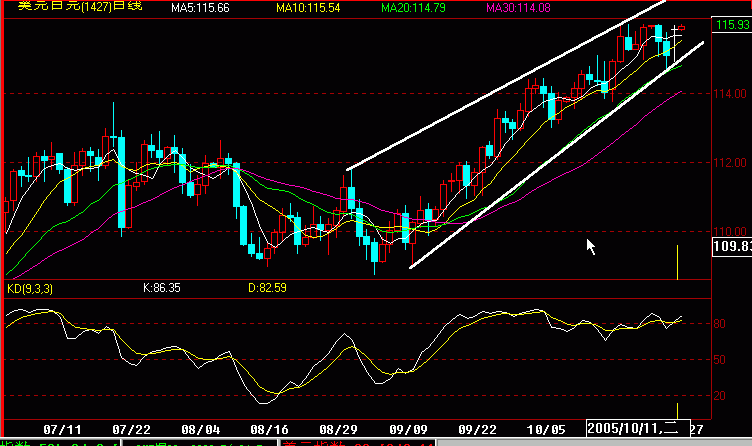Select the KD(9,3,3) indicator label
This screenshot has height=446, width=752.
[30, 289]
